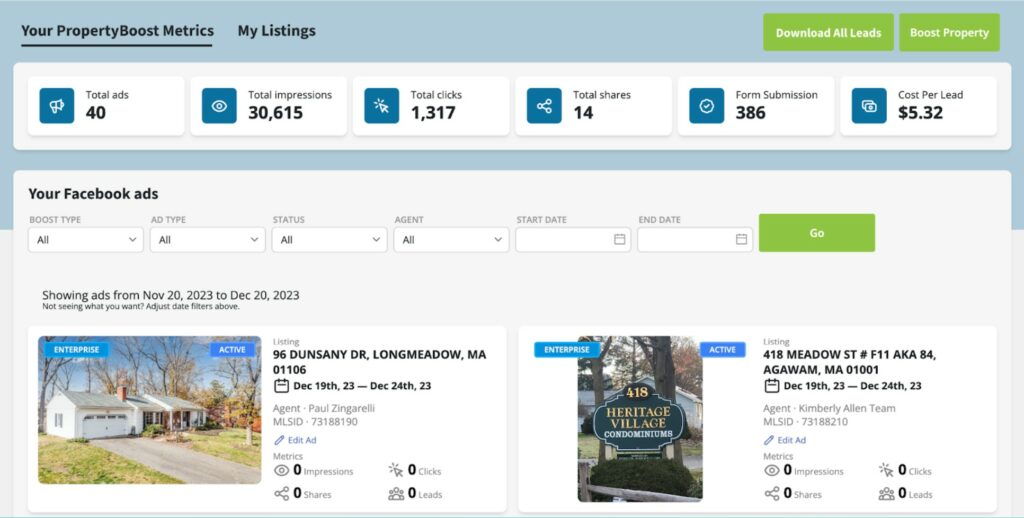Click the Boost Property button
Image resolution: width=1024 pixels, height=518 pixels.
coord(949,32)
